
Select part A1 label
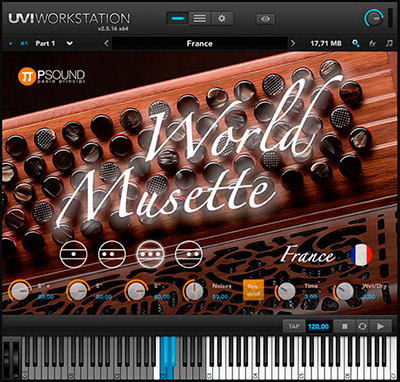pyautogui.click(x=24, y=43)
